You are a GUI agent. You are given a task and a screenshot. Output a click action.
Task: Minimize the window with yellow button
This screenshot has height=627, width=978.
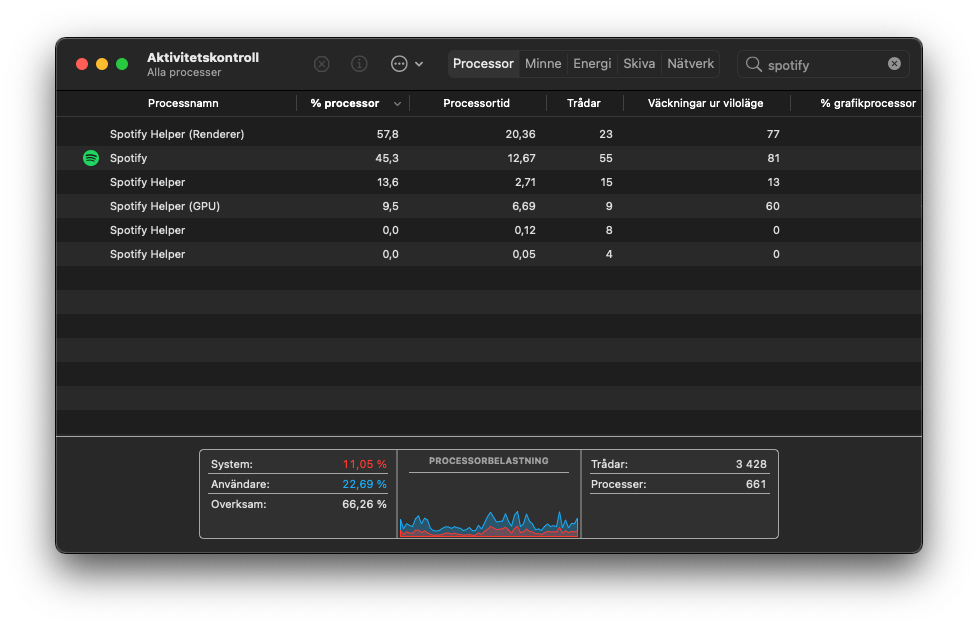pos(102,64)
